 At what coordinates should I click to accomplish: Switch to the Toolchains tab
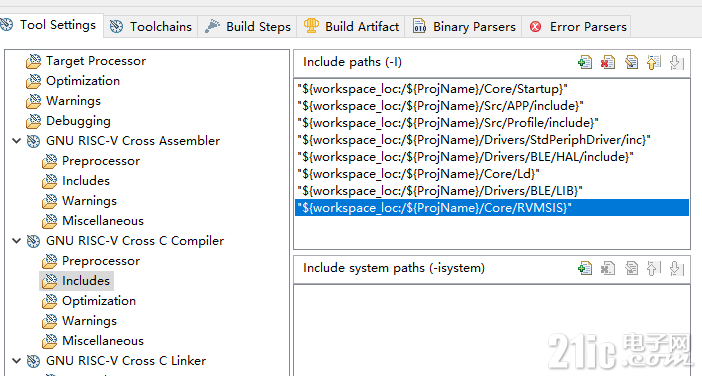pos(151,26)
